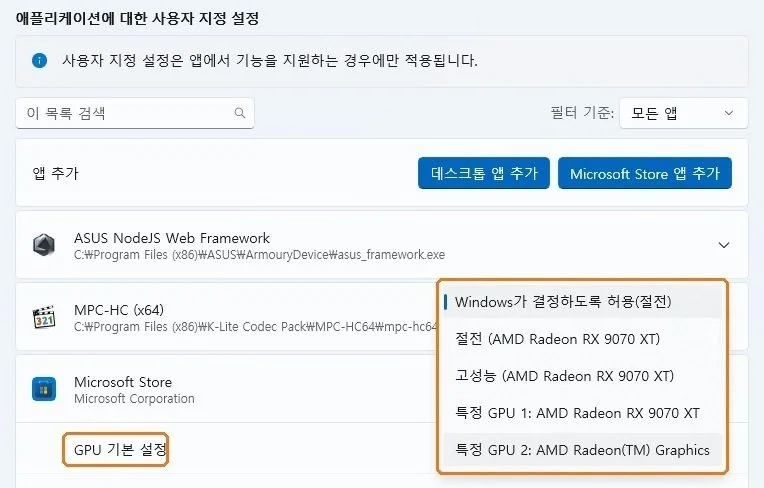Select '특정 GPU 2: AMD Radeon(TM) Graphics'
The width and height of the screenshot is (764, 488).
pos(582,450)
